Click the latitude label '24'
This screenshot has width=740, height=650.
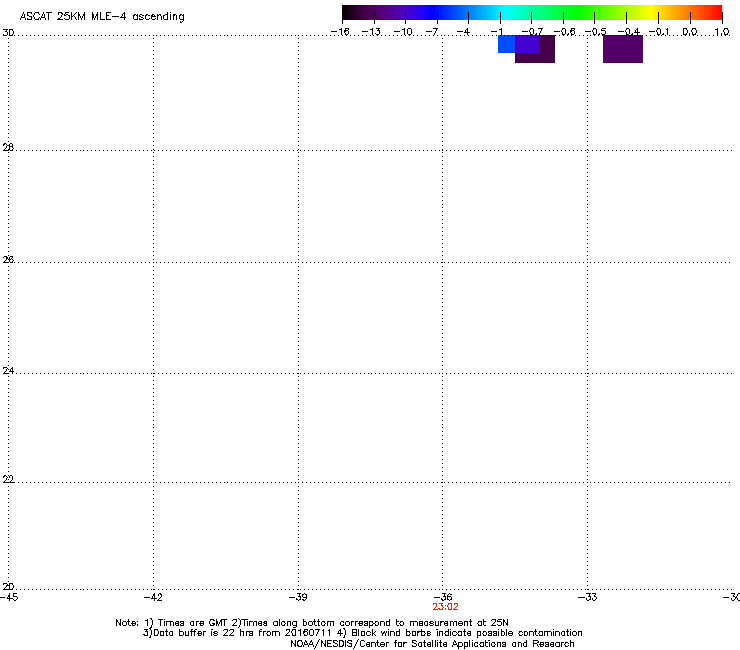tap(8, 371)
